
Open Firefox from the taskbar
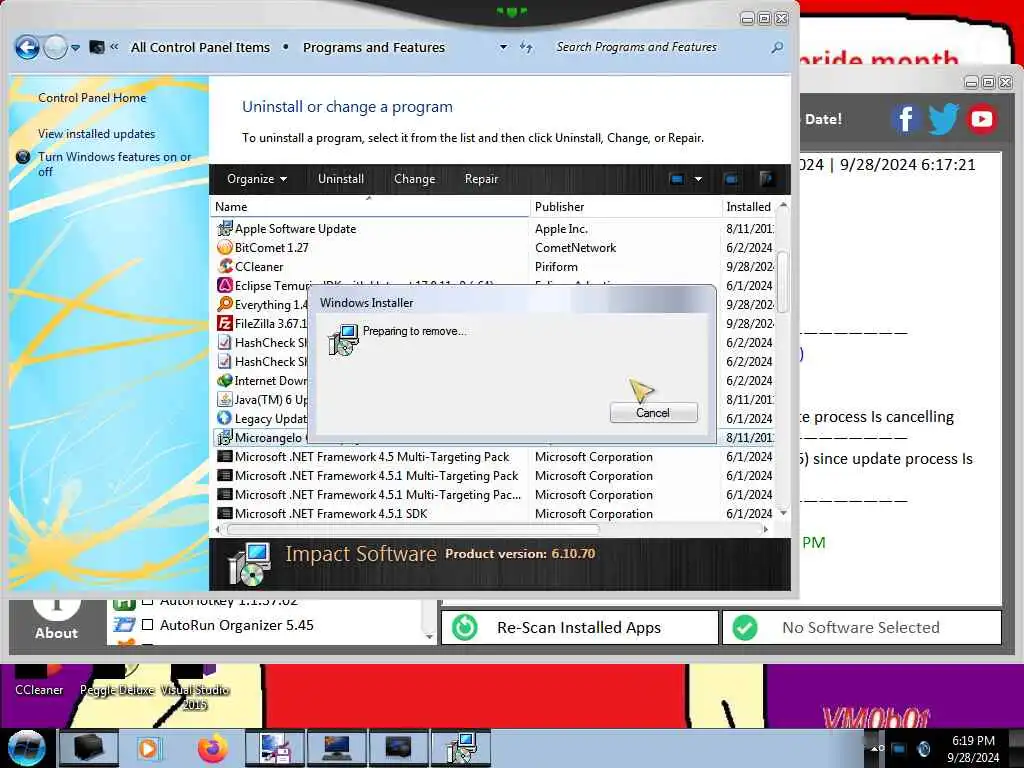(213, 748)
